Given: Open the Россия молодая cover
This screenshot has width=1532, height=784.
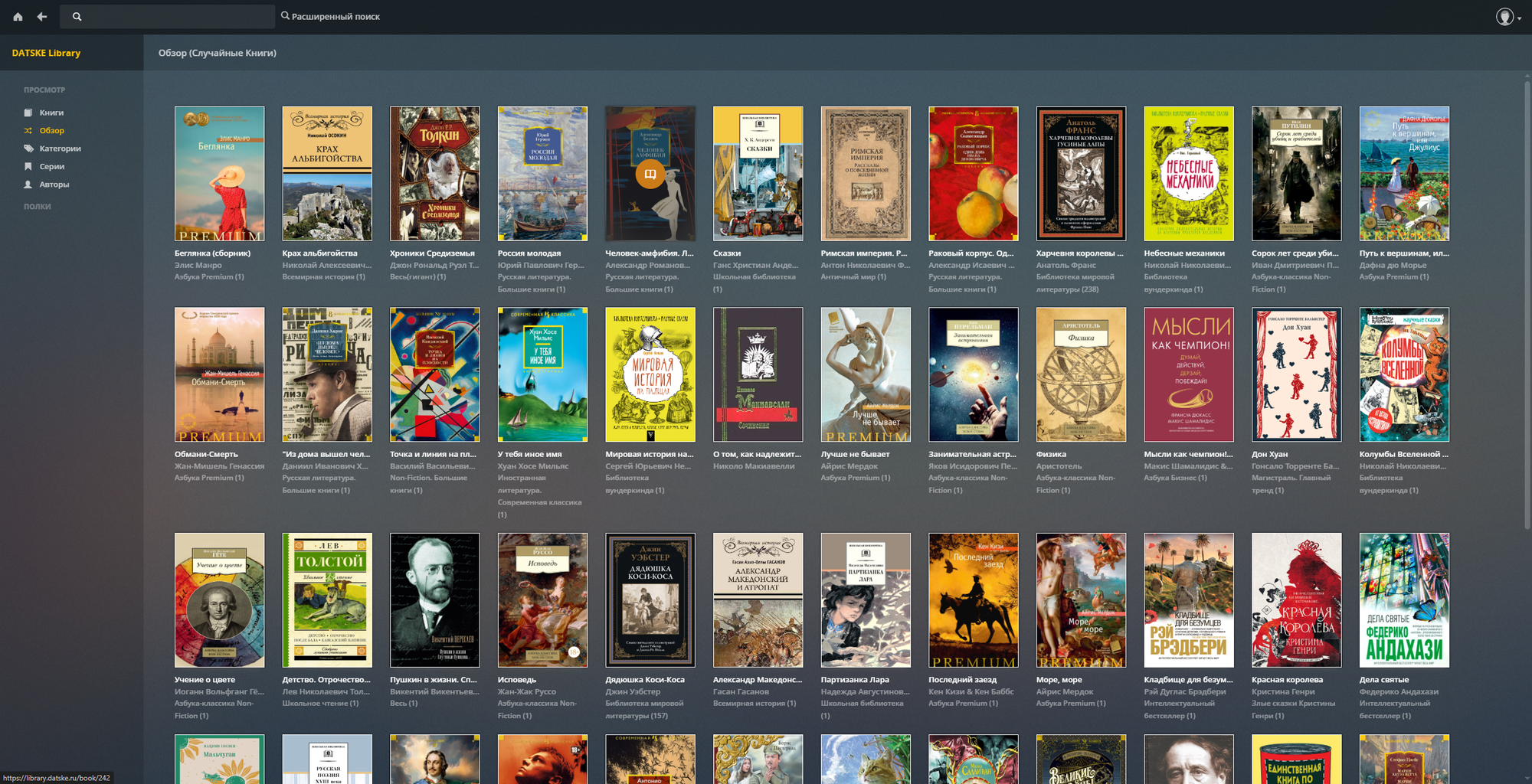Looking at the screenshot, I should coord(542,174).
